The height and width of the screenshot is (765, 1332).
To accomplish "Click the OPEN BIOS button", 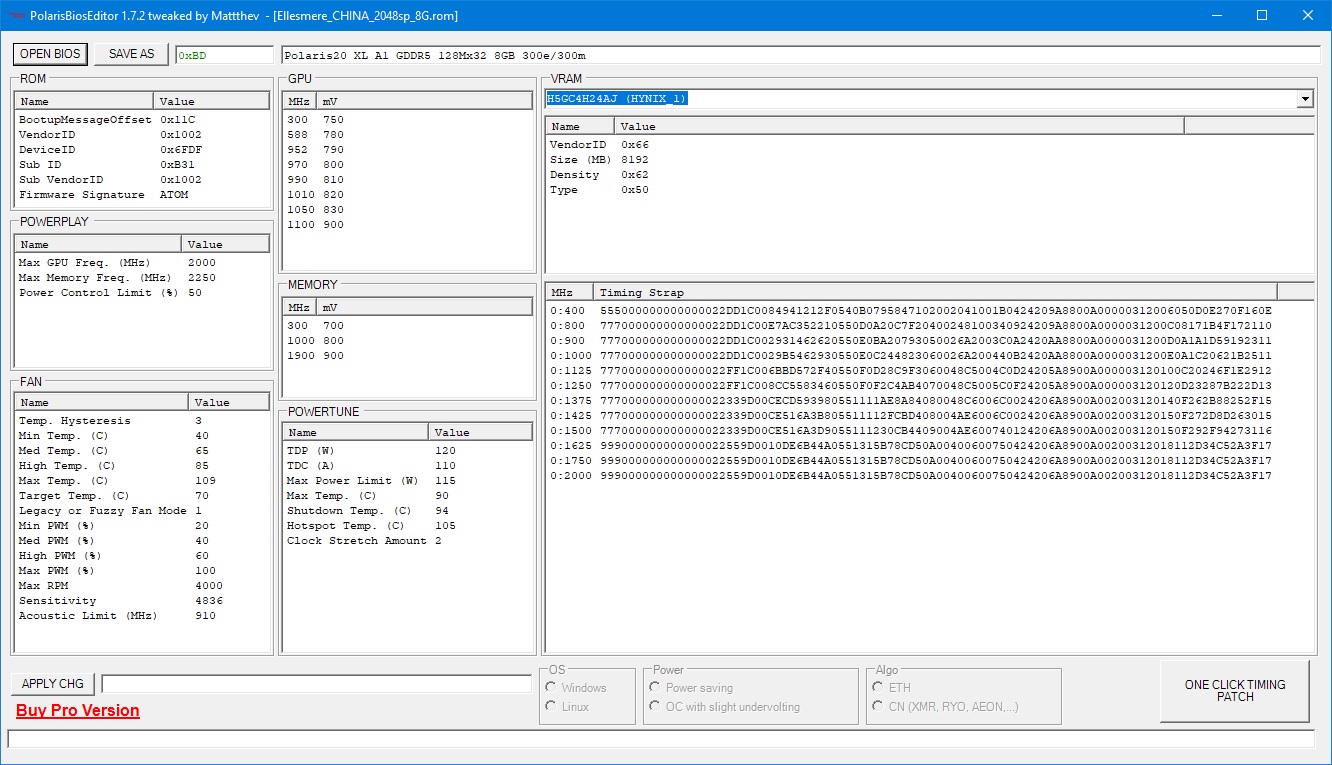I will pos(50,54).
